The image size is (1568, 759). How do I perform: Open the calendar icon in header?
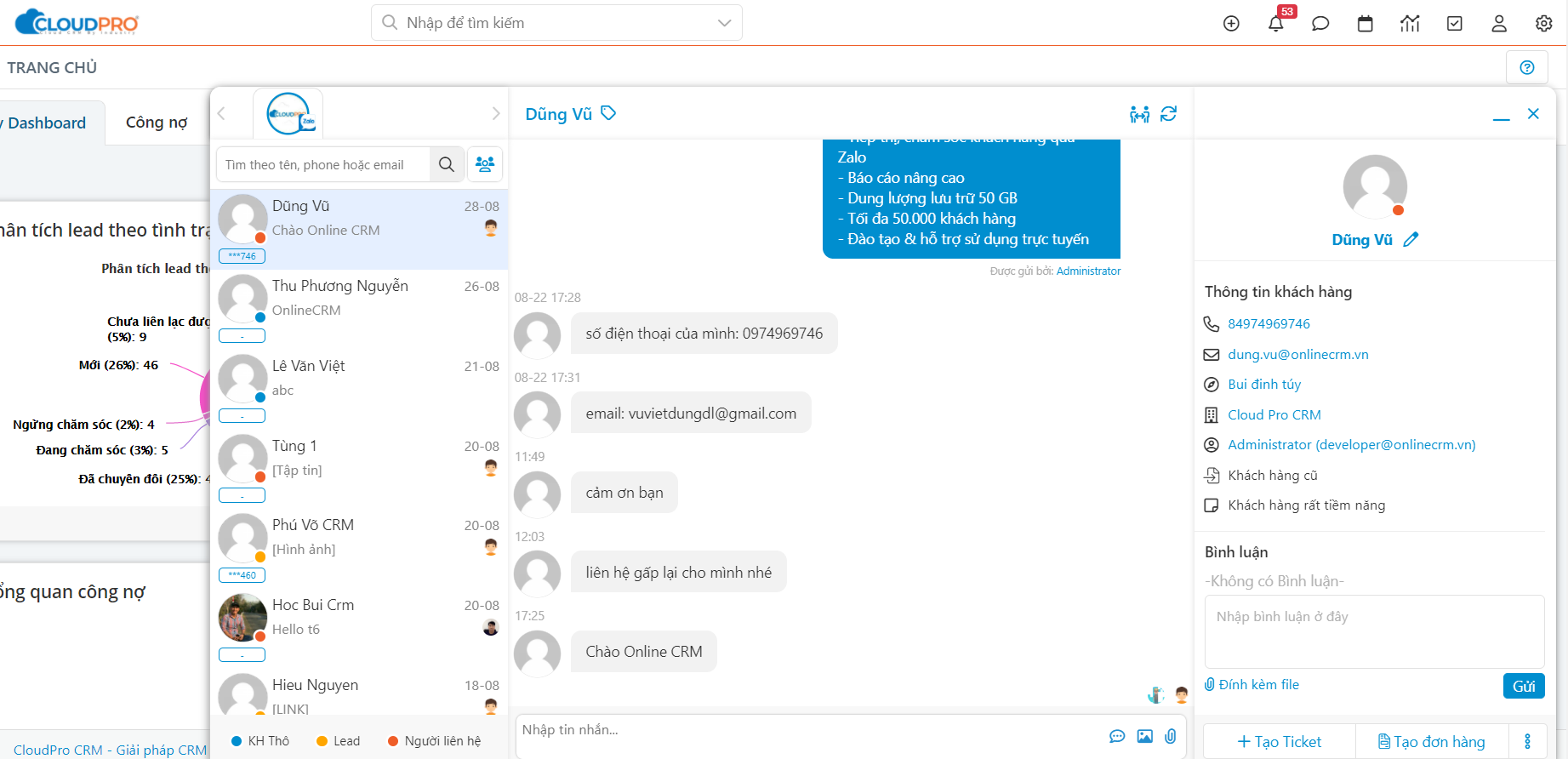[1366, 23]
